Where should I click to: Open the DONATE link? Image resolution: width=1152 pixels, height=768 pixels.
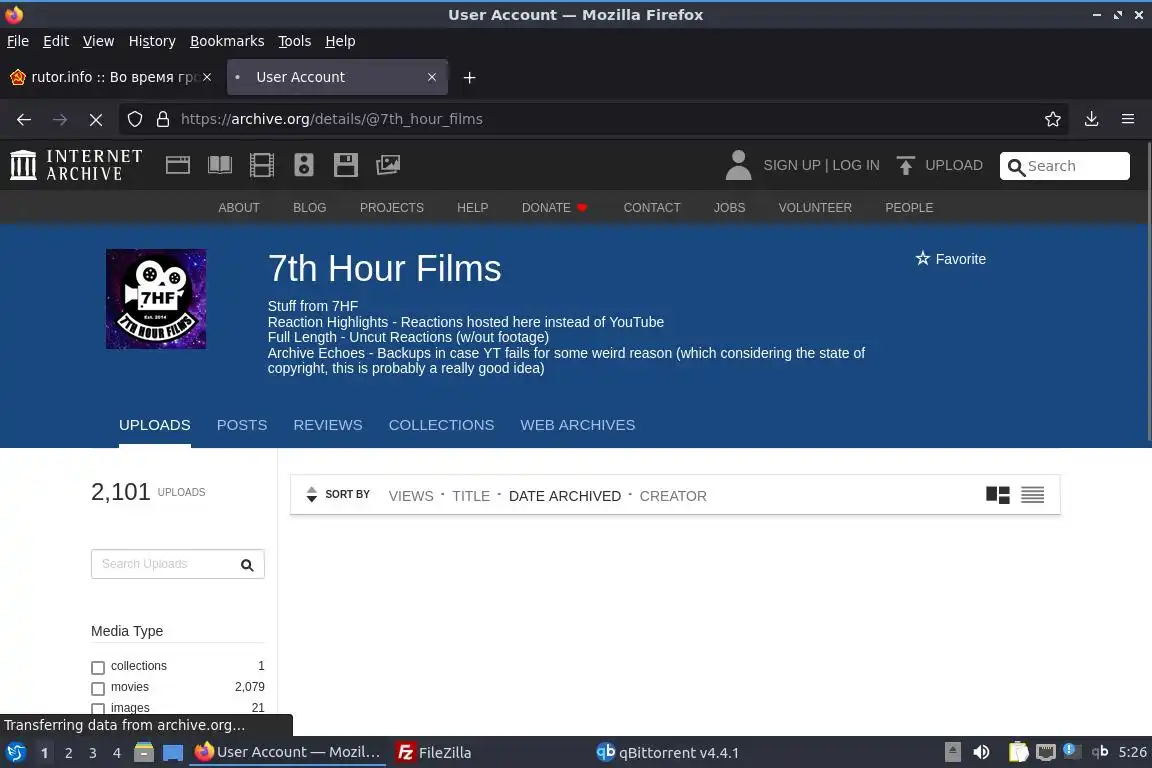coord(554,208)
